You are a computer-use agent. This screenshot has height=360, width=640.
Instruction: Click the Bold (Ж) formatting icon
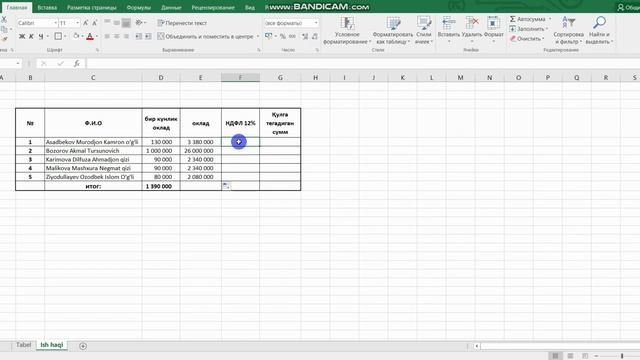22,37
